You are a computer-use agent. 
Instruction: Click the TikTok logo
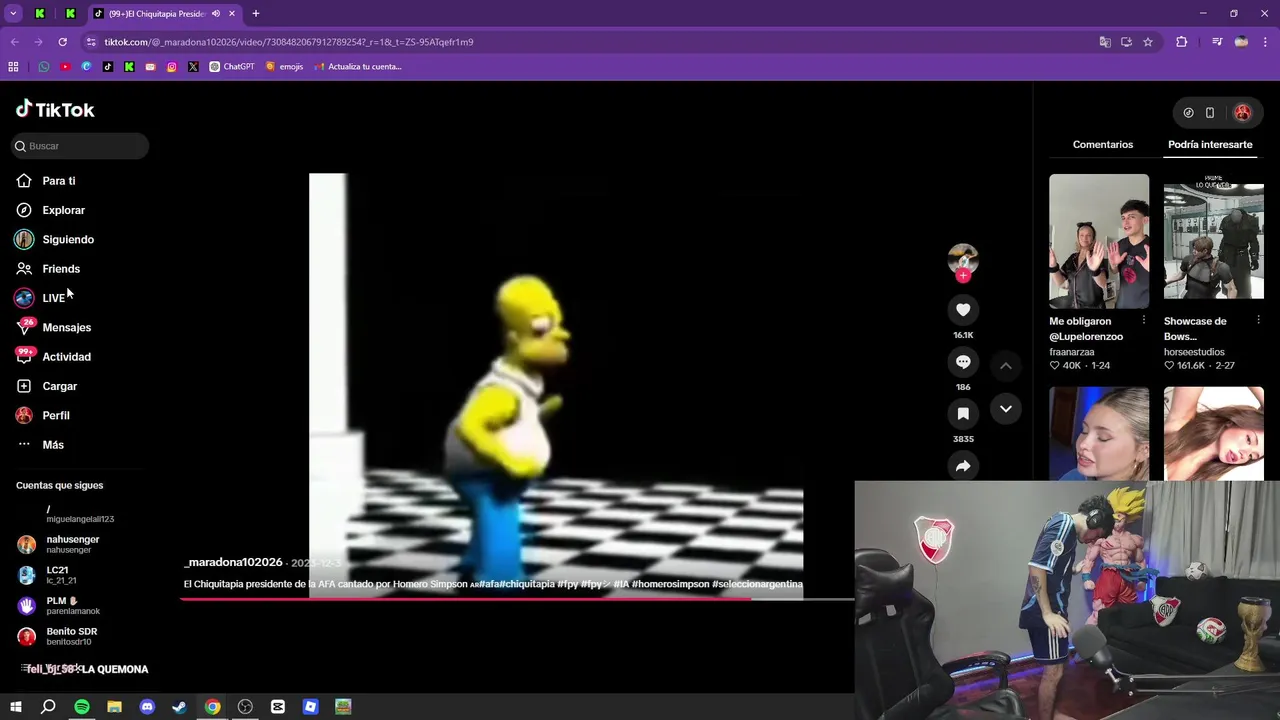(x=55, y=110)
